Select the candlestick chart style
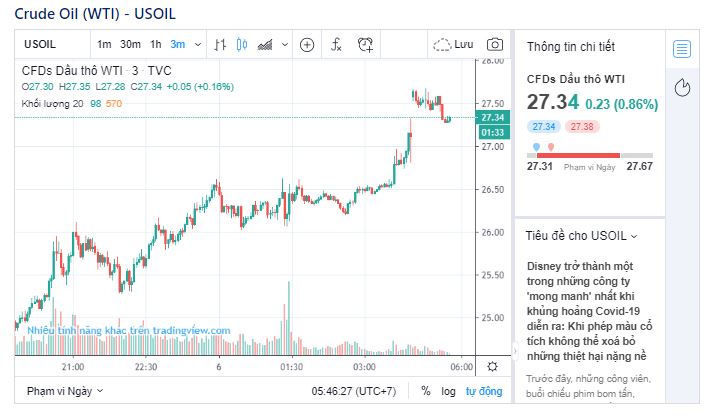This screenshot has width=706, height=418. (241, 44)
